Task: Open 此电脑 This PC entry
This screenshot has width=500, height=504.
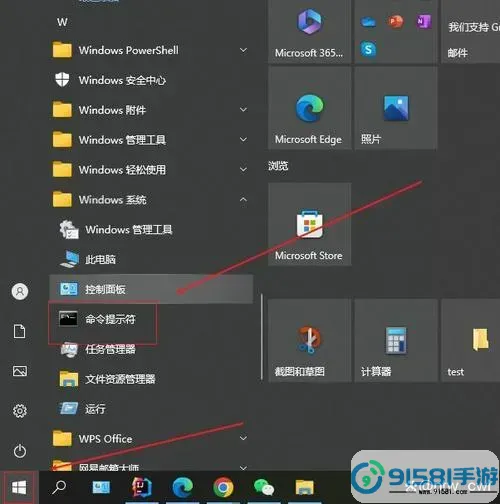Action: [x=151, y=259]
